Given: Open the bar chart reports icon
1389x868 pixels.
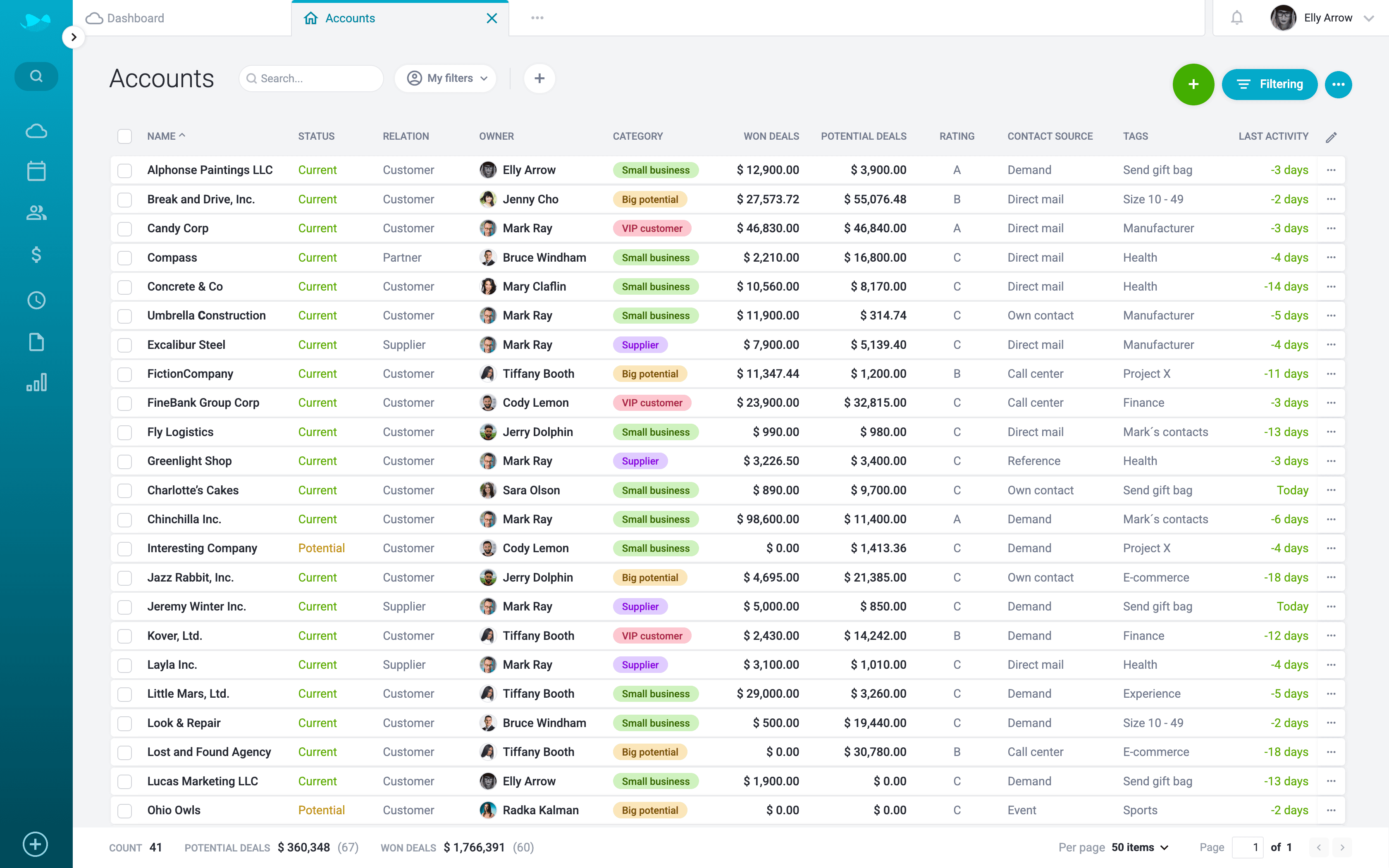Looking at the screenshot, I should click(36, 382).
